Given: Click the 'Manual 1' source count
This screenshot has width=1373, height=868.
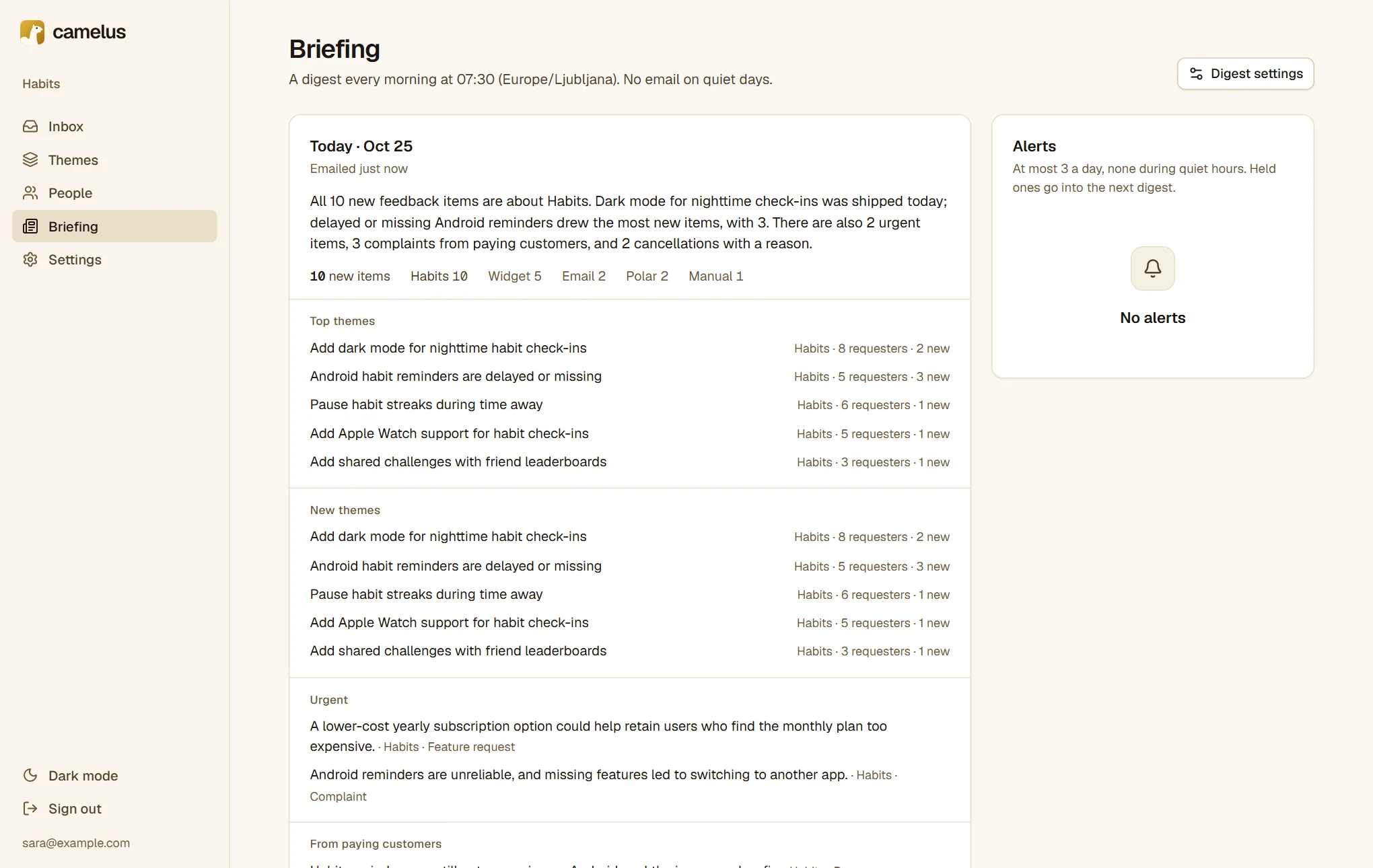Looking at the screenshot, I should tap(715, 277).
